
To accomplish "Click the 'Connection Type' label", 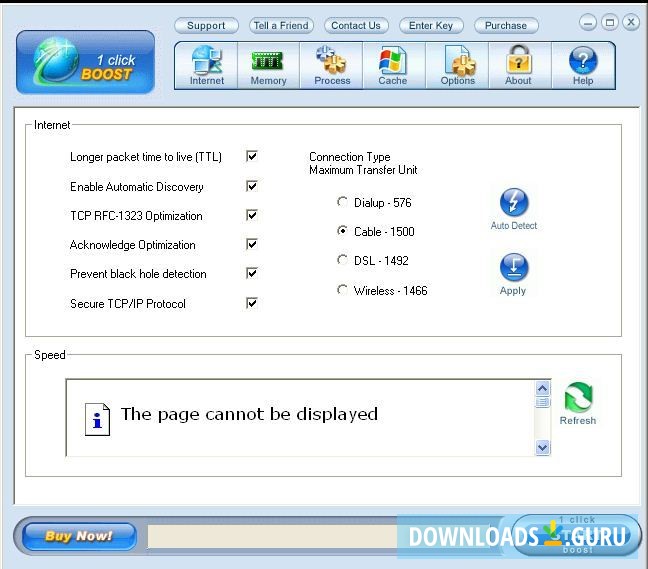I will [x=350, y=157].
